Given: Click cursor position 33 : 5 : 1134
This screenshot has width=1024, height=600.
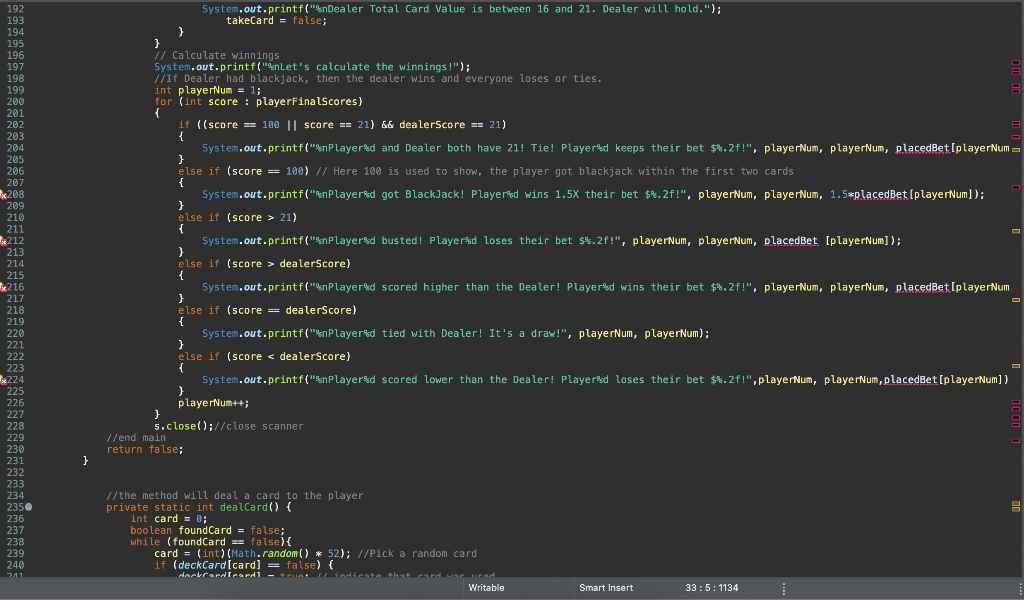Looking at the screenshot, I should coord(711,588).
